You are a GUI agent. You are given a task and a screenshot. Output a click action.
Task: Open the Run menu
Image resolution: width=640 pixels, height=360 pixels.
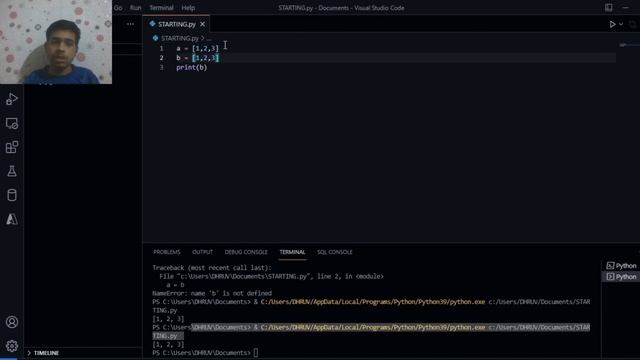pos(136,8)
